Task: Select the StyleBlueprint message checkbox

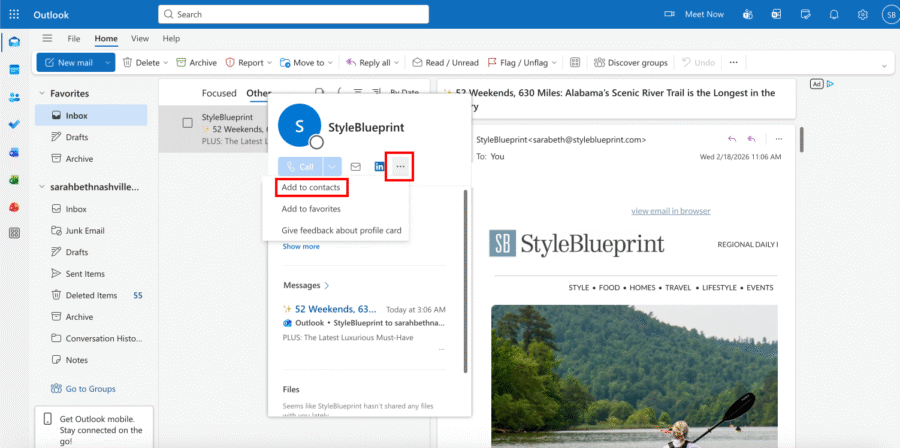Action: (187, 123)
